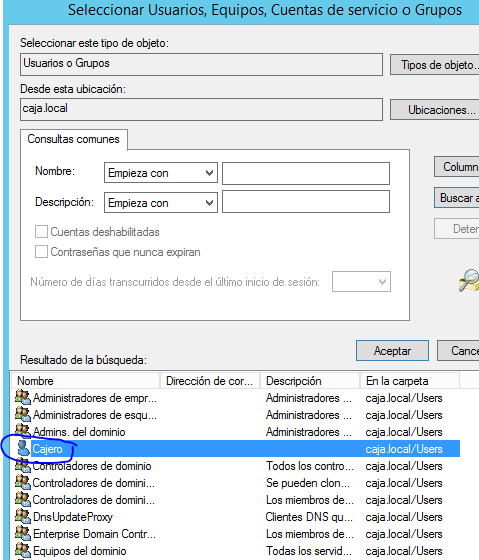Select the Equipos del dominio row
479x560 pixels.
tap(236, 551)
